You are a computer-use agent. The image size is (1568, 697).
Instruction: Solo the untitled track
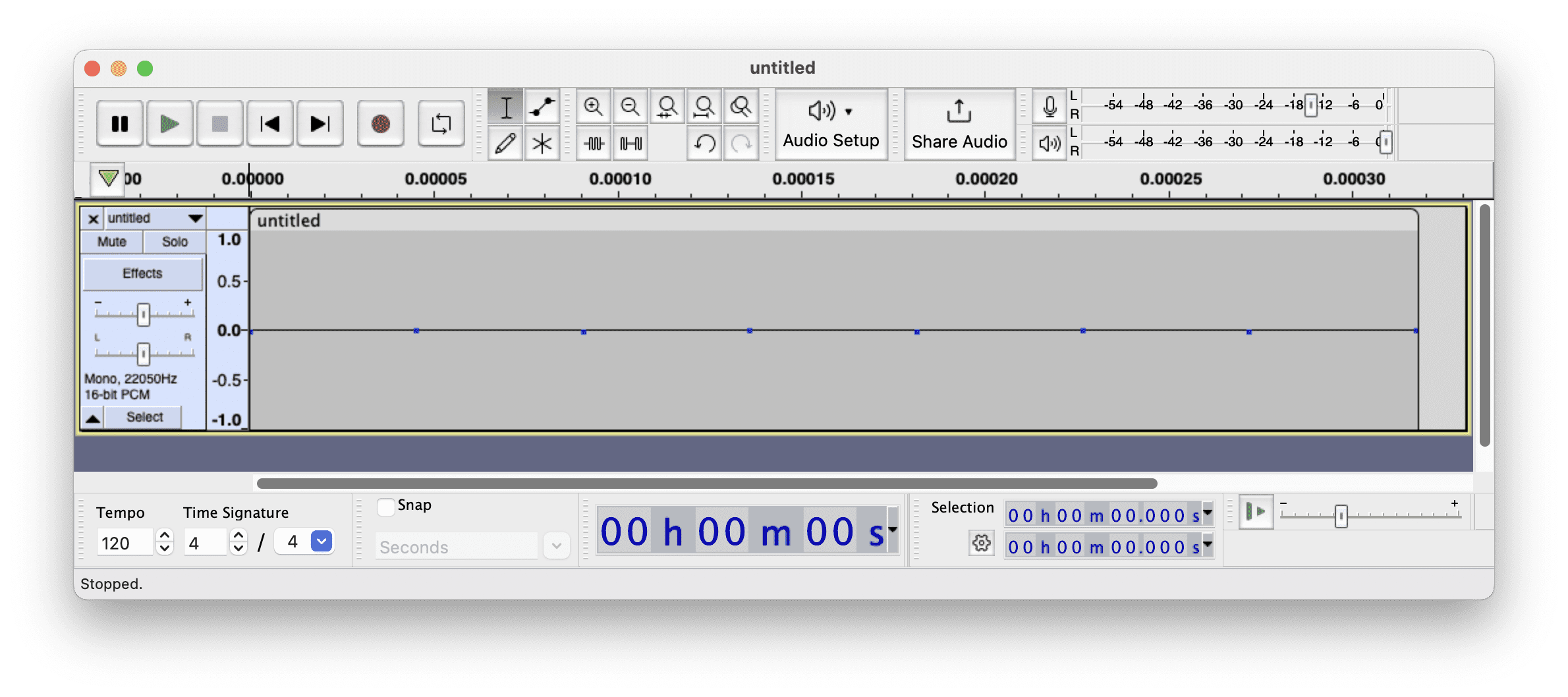(175, 242)
